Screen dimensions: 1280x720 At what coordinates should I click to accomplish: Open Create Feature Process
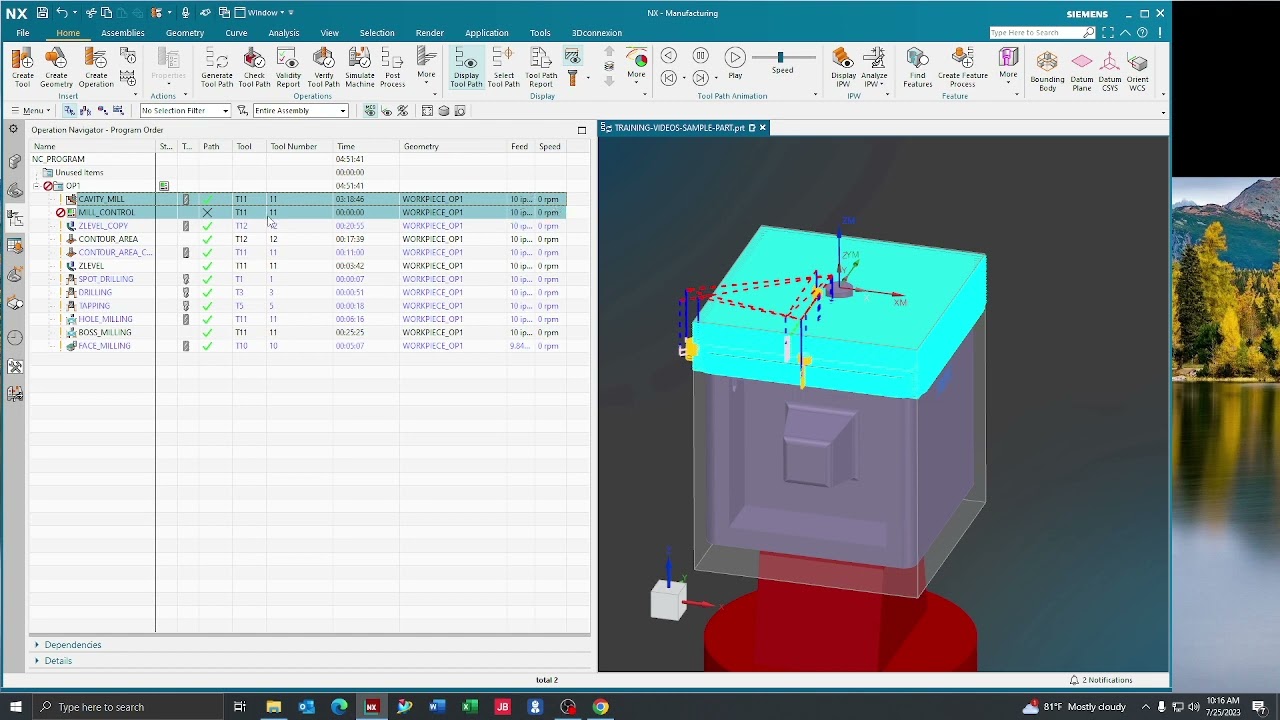pyautogui.click(x=963, y=67)
